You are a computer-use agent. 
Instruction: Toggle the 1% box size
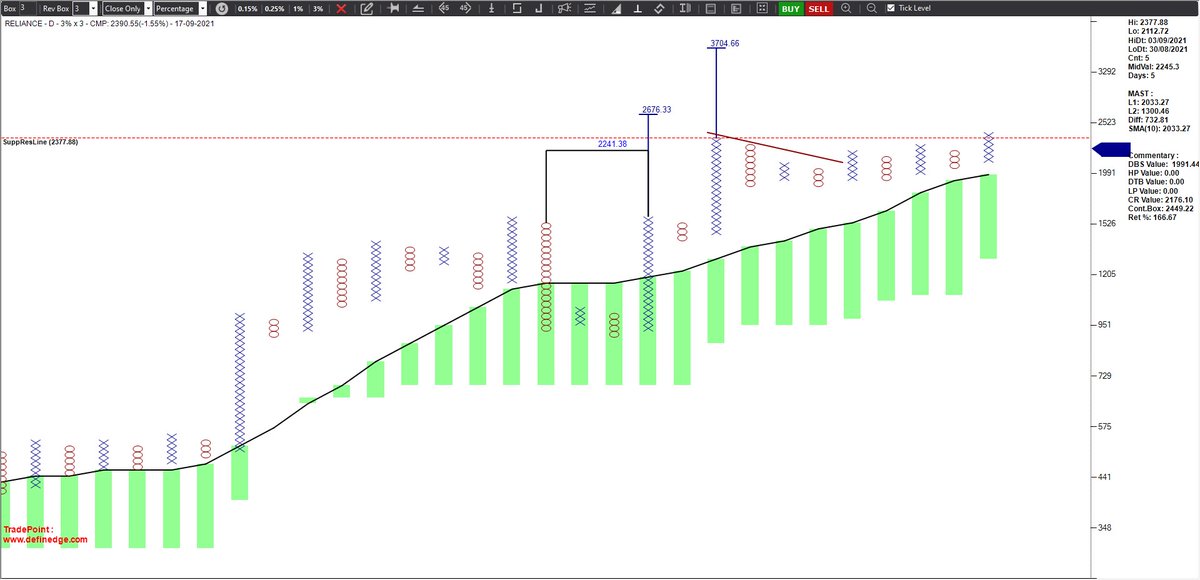click(300, 9)
